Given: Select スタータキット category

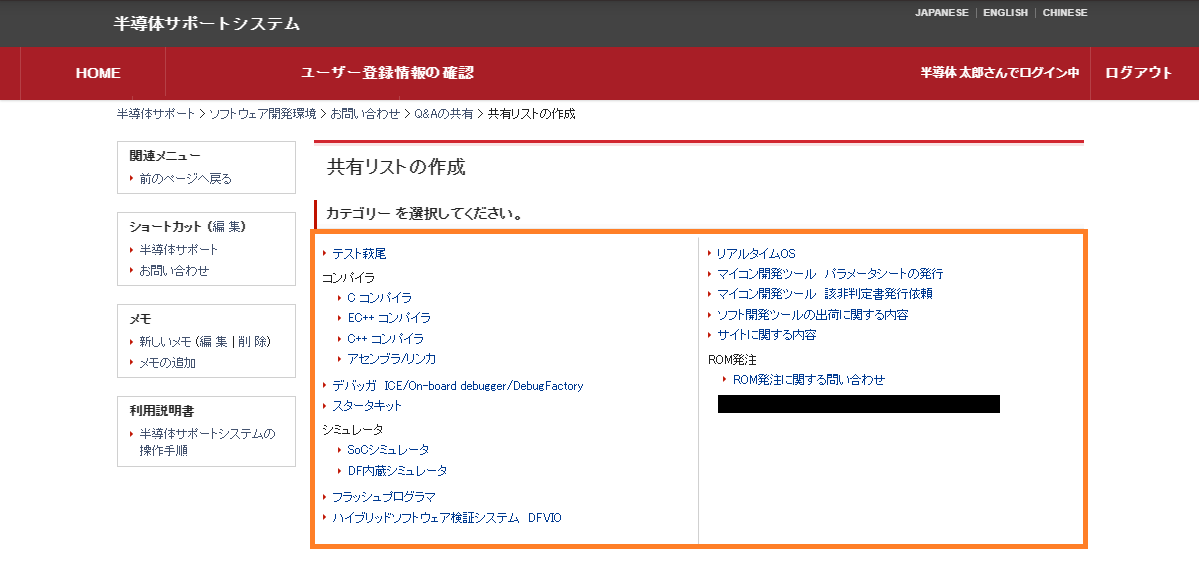Looking at the screenshot, I should coord(366,405).
